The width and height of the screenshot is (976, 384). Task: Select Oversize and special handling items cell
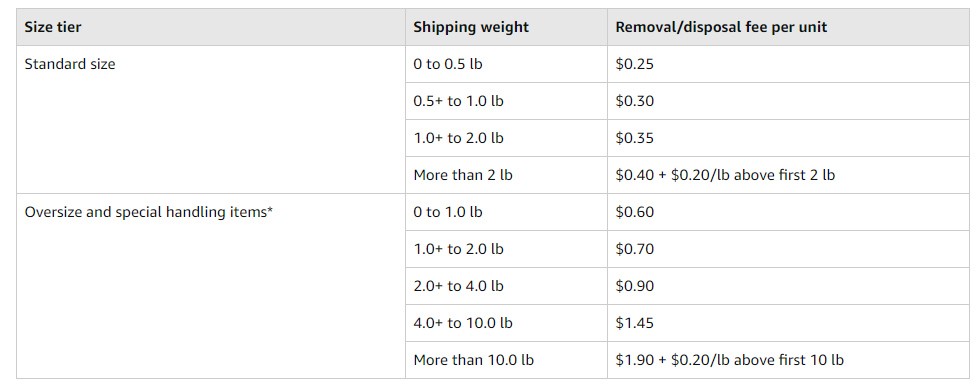click(211, 286)
